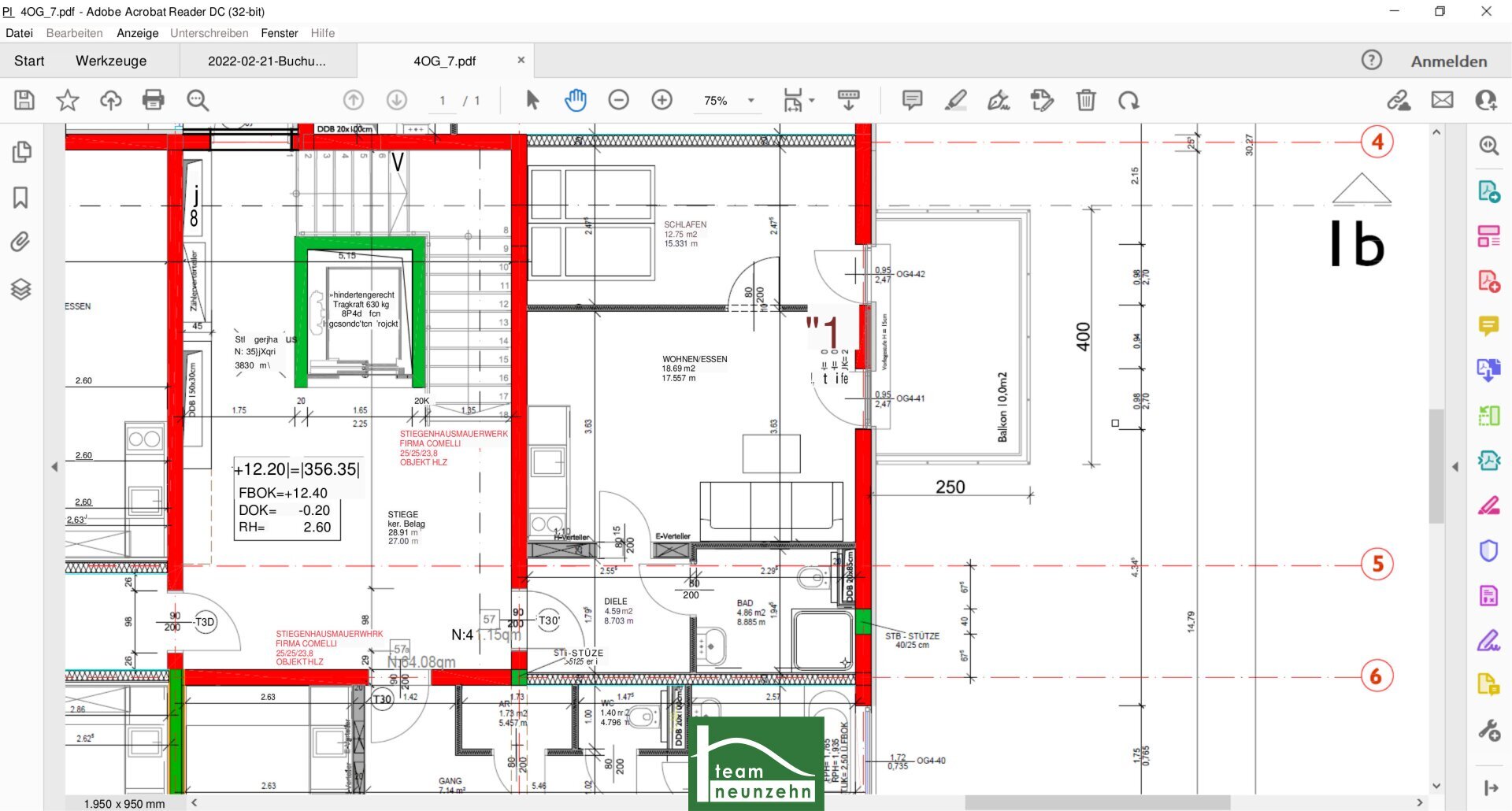Open the layers panel

pyautogui.click(x=20, y=289)
